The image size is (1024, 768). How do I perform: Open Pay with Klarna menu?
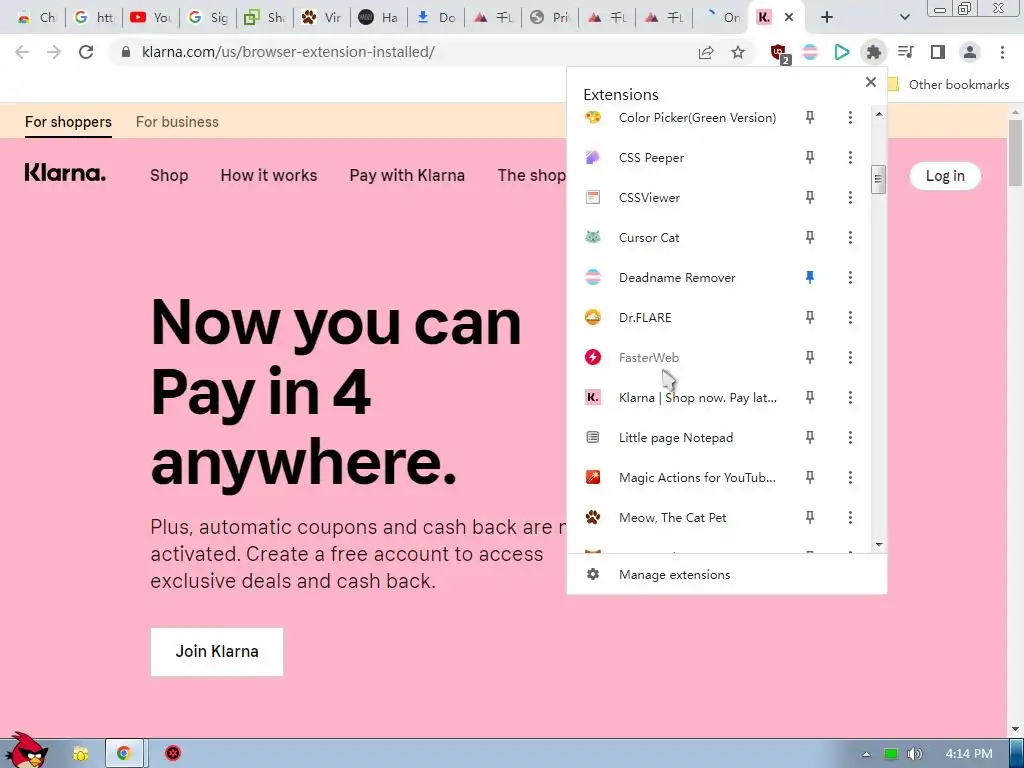407,175
